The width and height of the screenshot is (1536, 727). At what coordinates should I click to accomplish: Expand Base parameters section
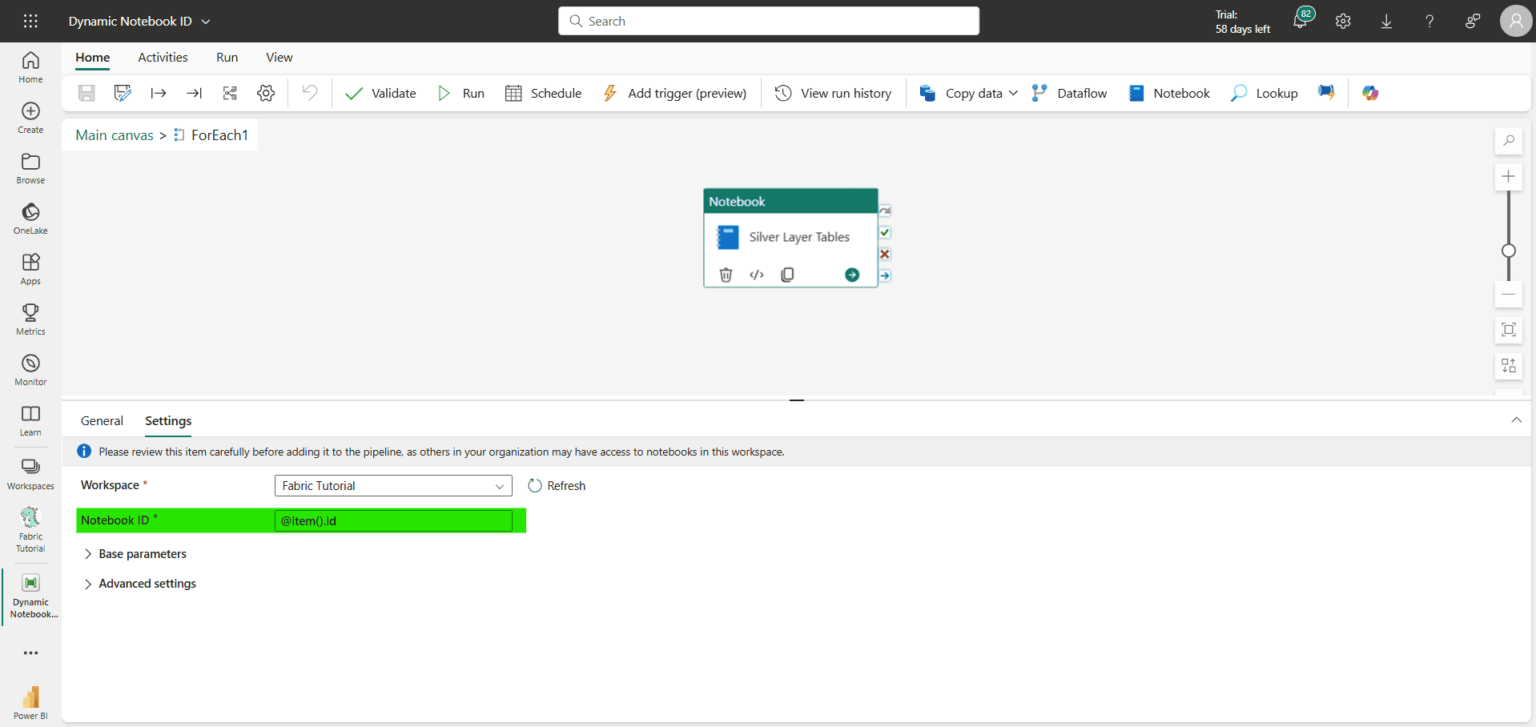coord(135,553)
